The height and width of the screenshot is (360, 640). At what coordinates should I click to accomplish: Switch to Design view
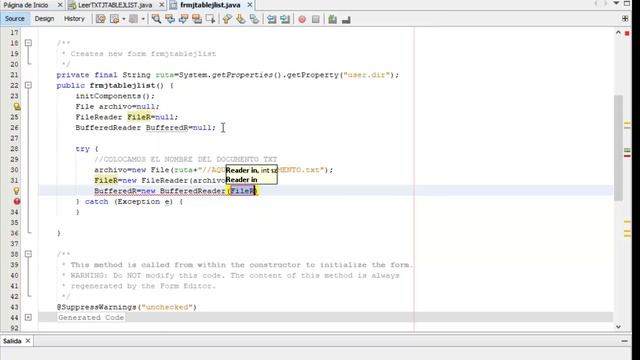pos(44,19)
